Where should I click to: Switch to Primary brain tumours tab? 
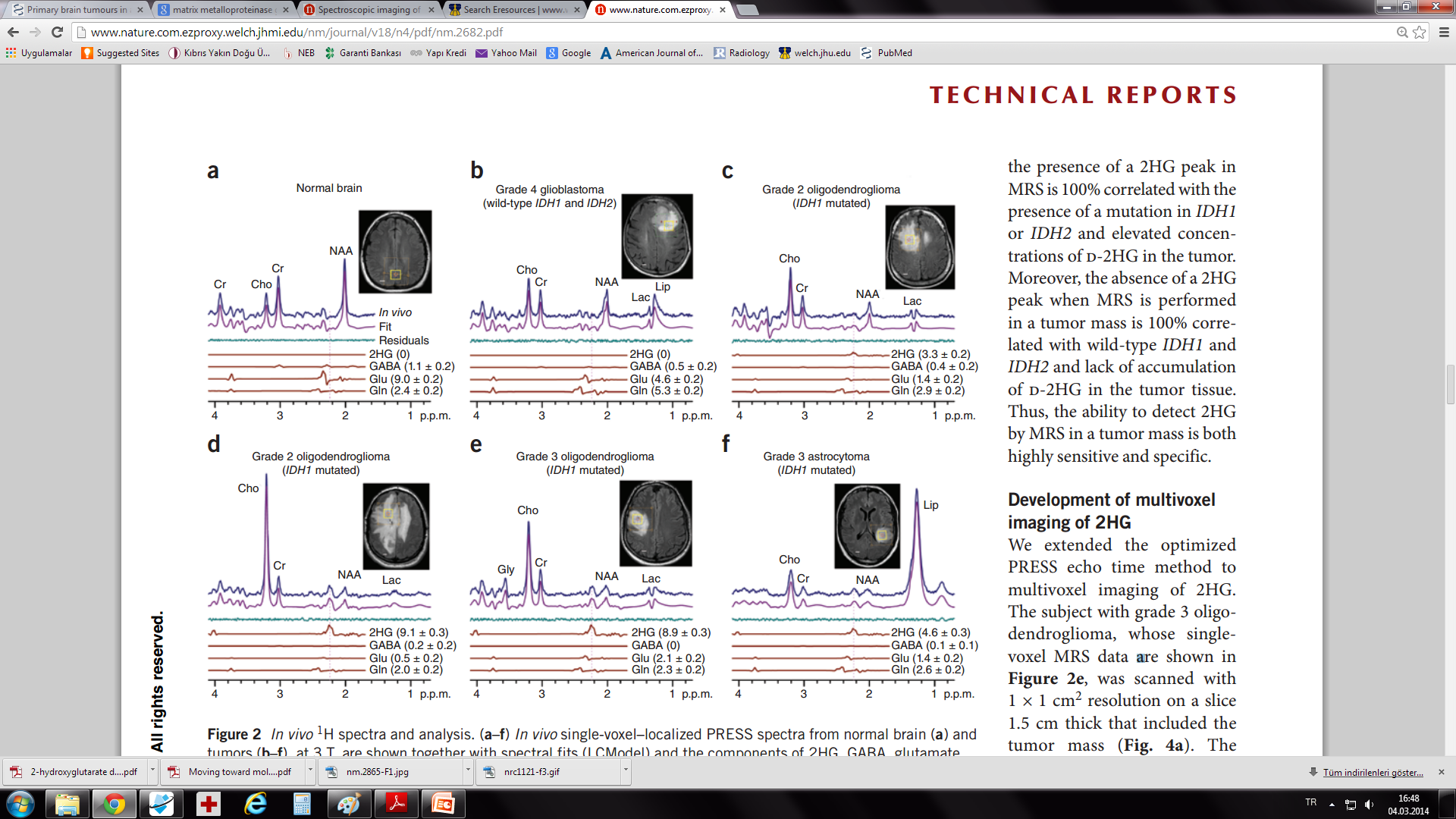(76, 10)
